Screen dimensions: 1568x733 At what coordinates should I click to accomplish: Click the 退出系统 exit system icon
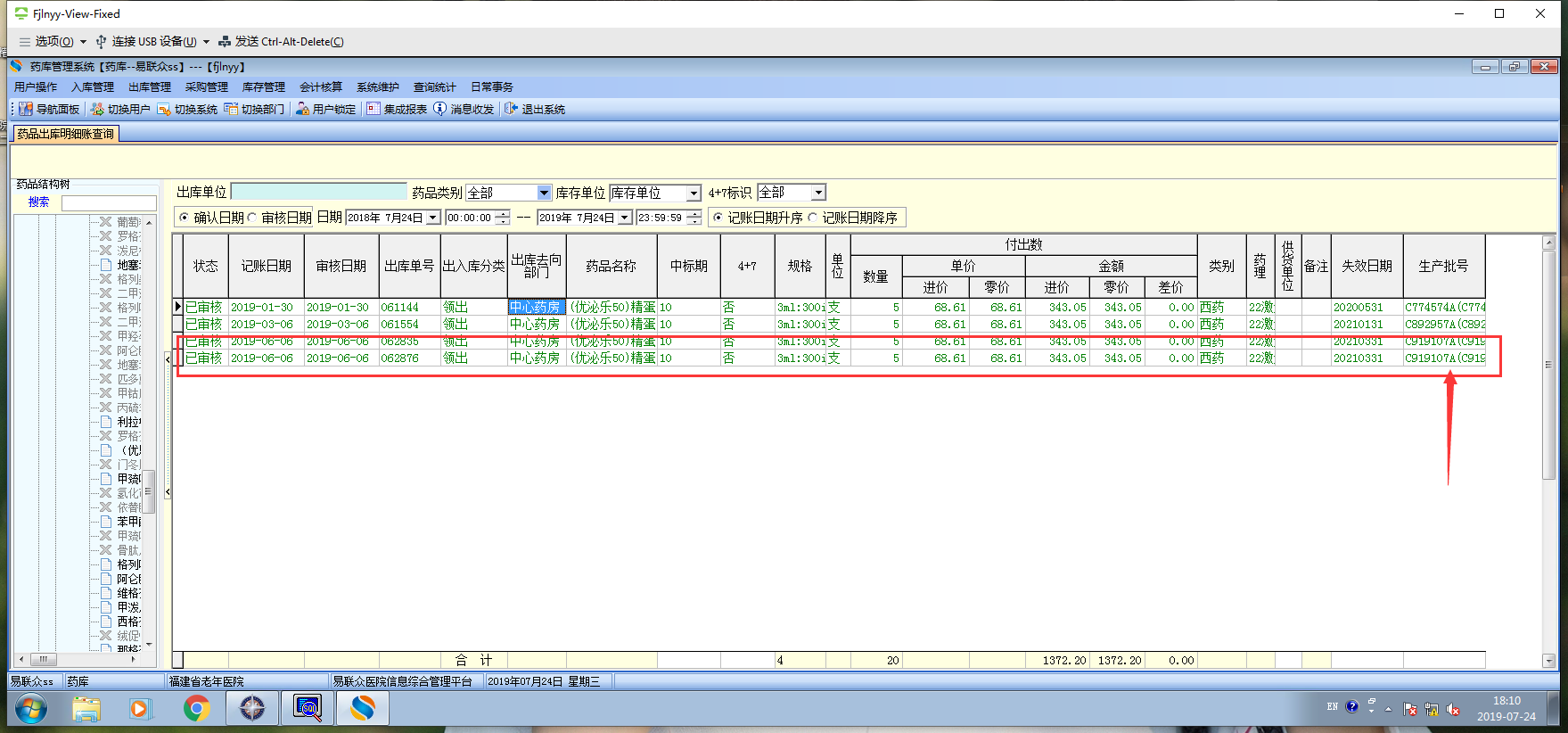point(511,109)
